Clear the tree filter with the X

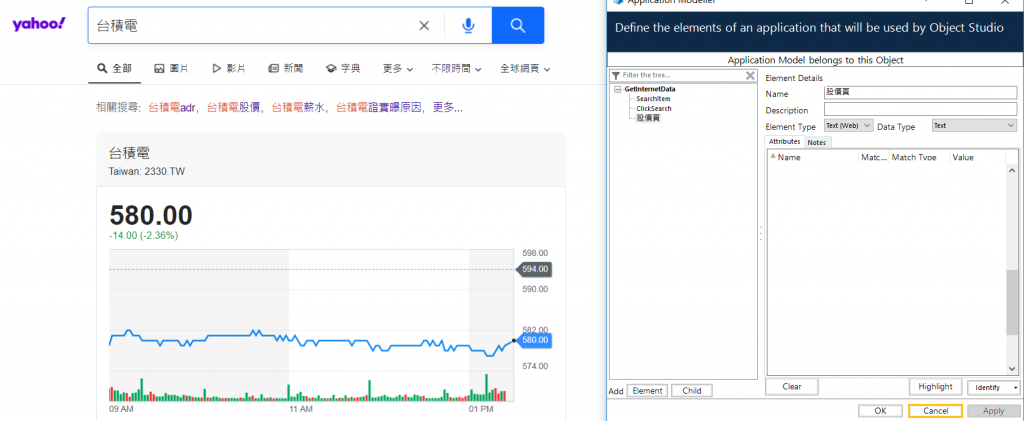click(x=750, y=76)
